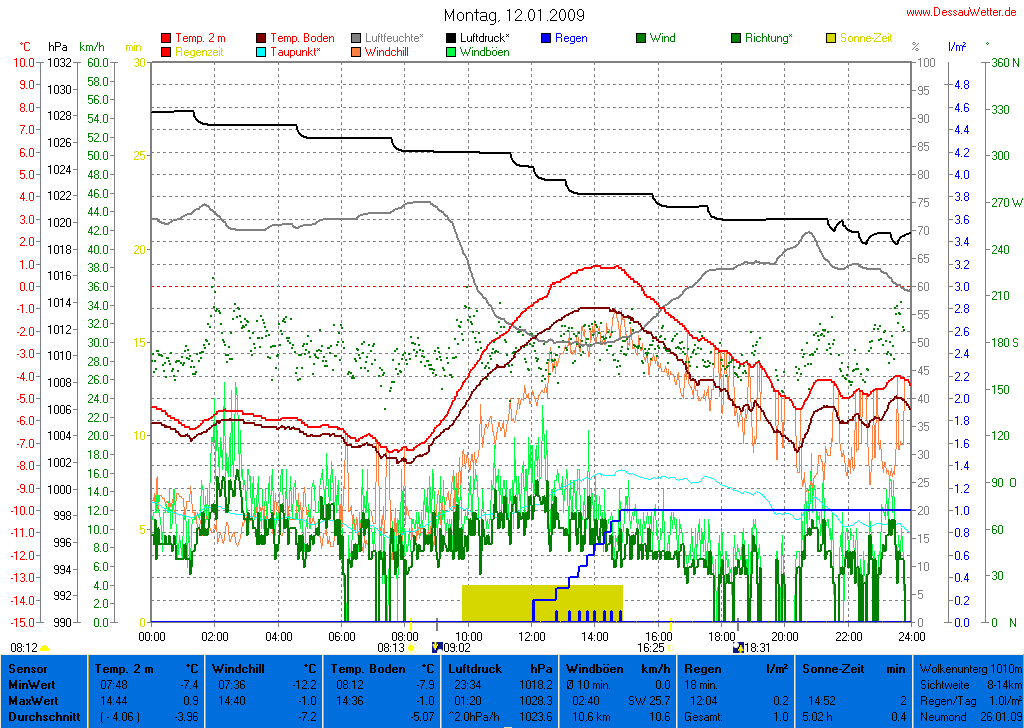Click the red Temp. 2 m legend swatch
This screenshot has width=1024, height=728.
coord(166,38)
